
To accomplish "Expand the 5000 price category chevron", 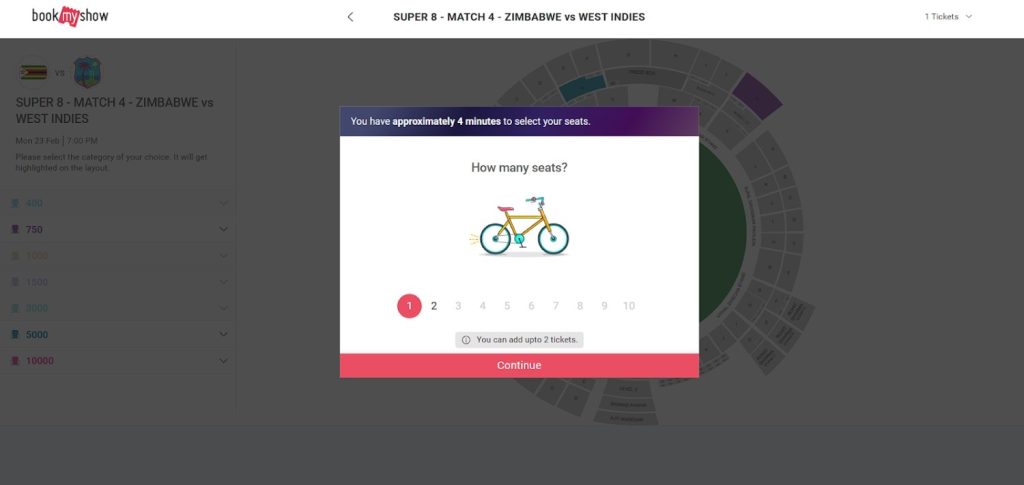I will tap(223, 335).
